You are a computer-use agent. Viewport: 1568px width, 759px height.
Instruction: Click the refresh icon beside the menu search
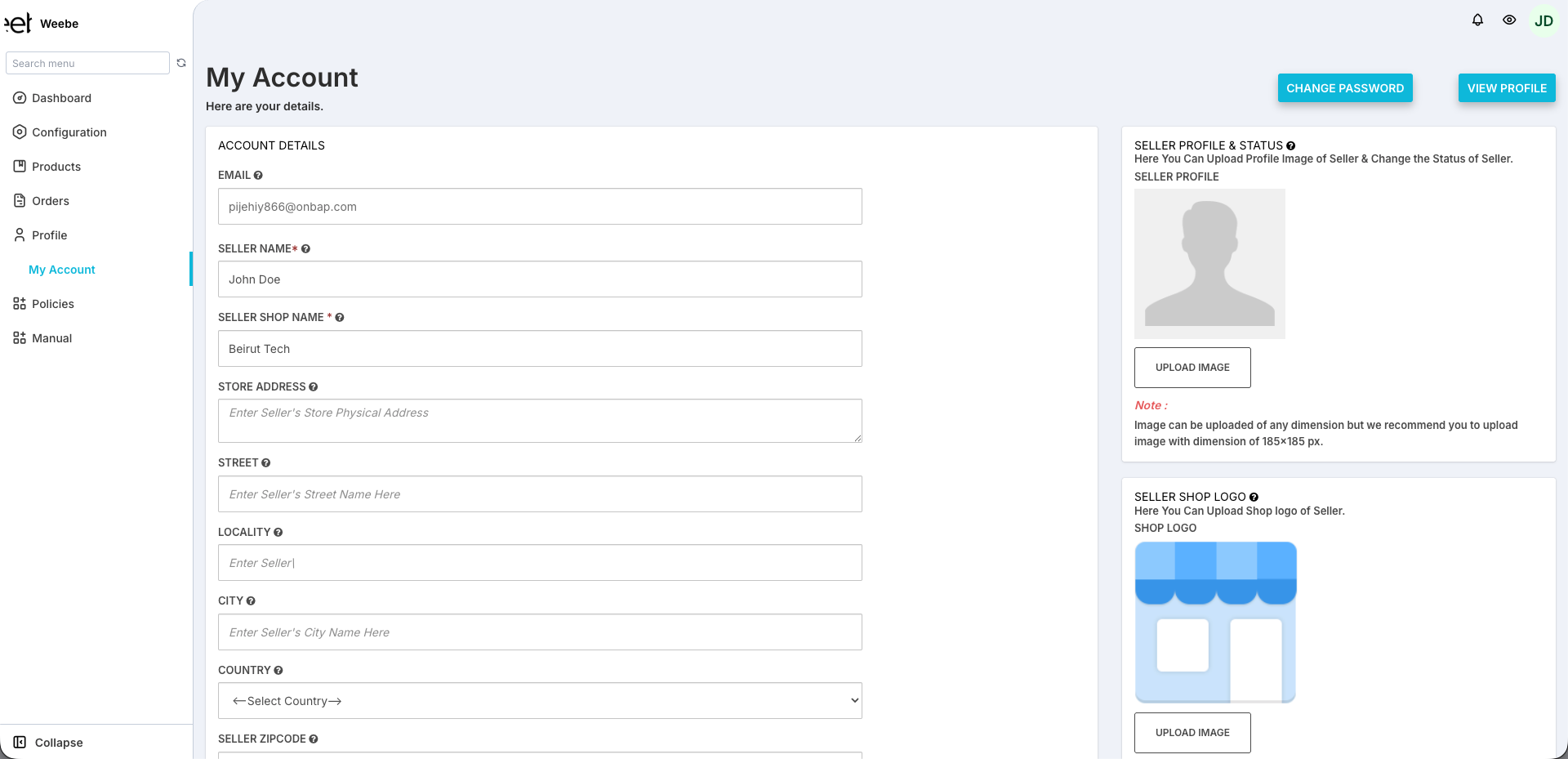pyautogui.click(x=181, y=62)
